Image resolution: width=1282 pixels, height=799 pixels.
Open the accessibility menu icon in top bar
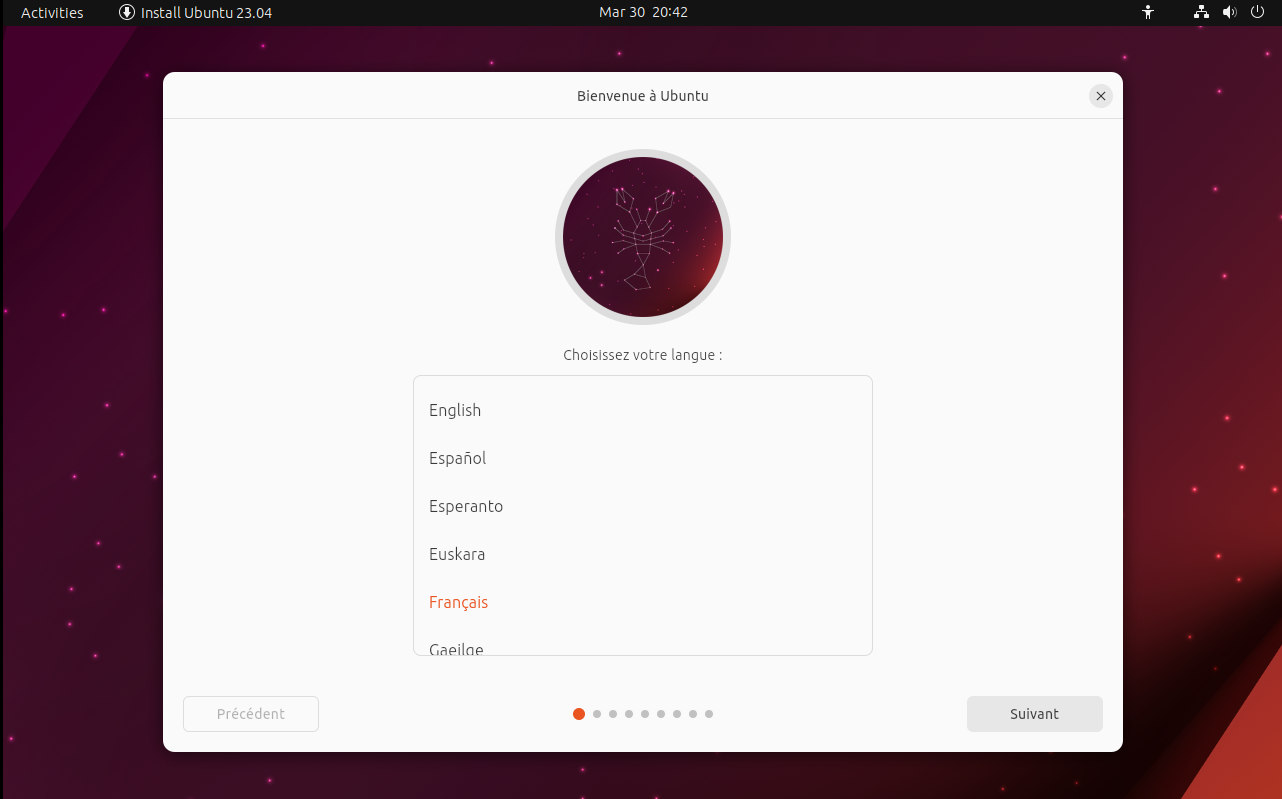1148,12
